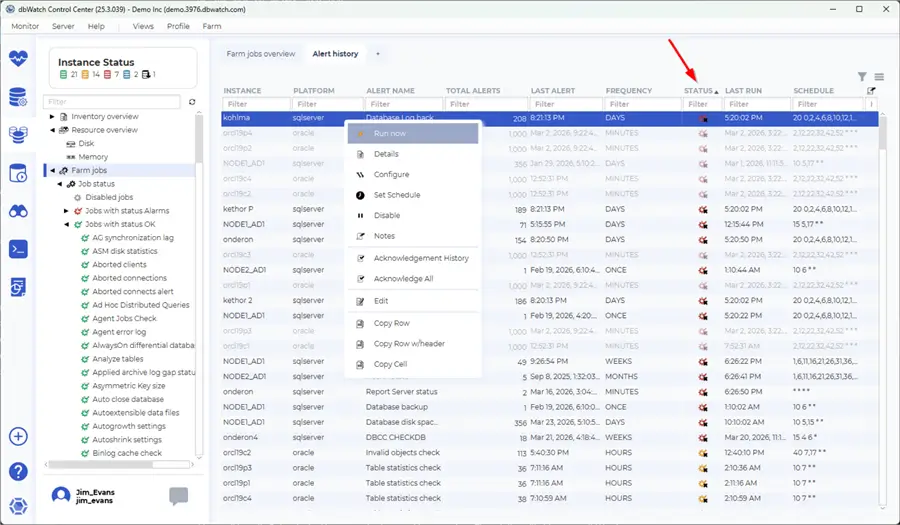
Task: Click the plus add icon in sidebar
Action: (18, 437)
